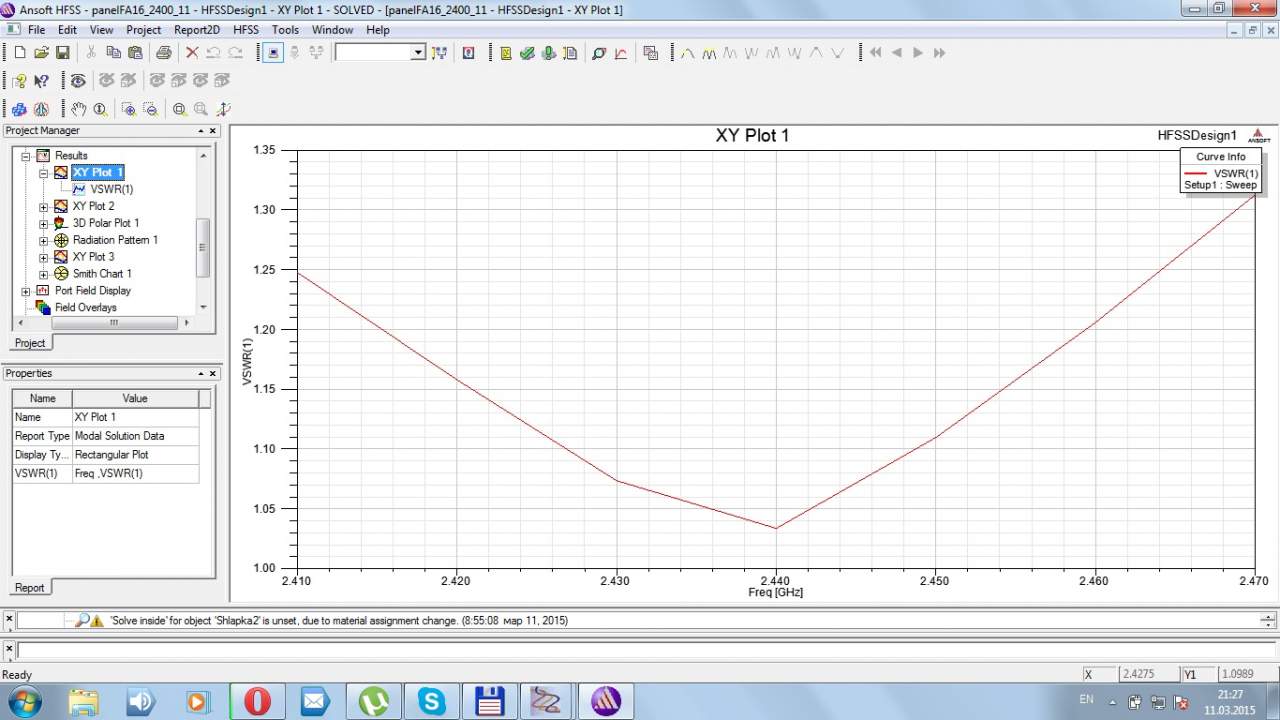The width and height of the screenshot is (1280, 720).
Task: Click the red X Delete icon
Action: [192, 53]
